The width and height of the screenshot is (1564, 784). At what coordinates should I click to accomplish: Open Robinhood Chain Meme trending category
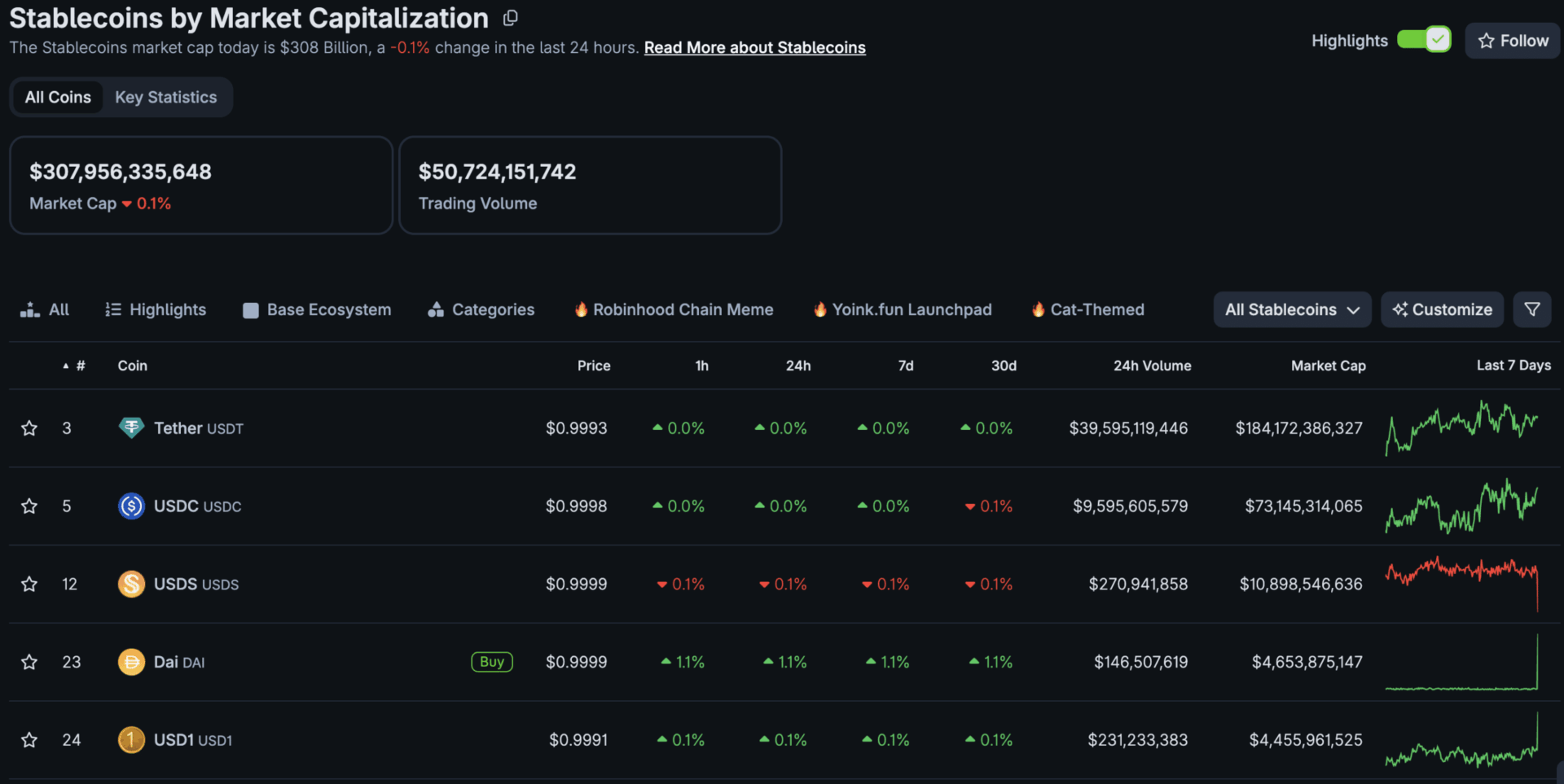[674, 310]
